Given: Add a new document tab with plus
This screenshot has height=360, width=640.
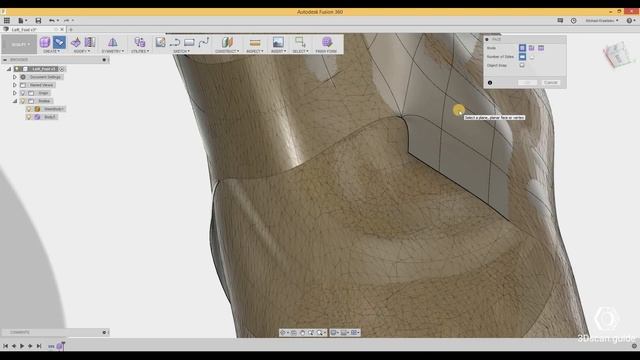Looking at the screenshot, I should pos(71,29).
